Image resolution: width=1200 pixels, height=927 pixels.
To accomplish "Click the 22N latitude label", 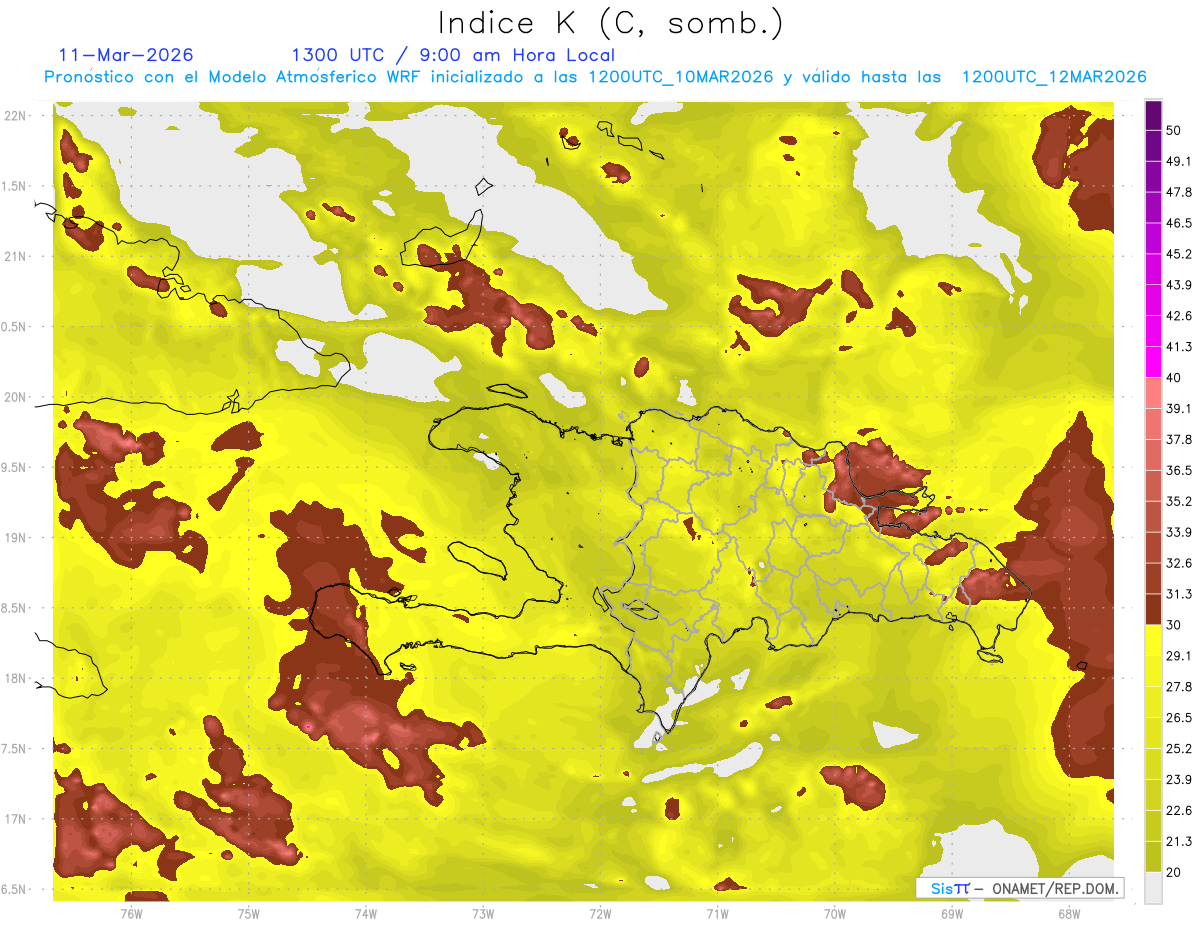I will click(x=15, y=115).
